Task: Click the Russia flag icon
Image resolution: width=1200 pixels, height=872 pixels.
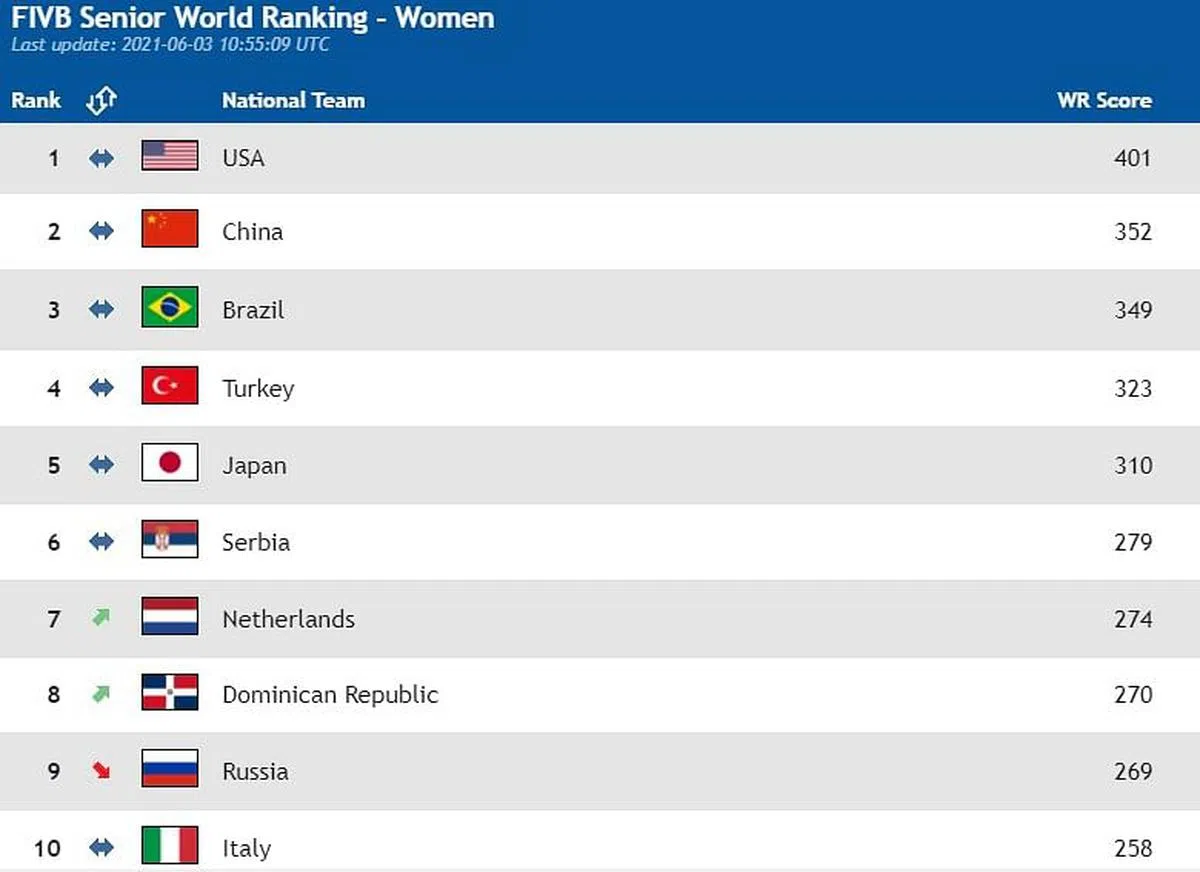Action: point(170,769)
